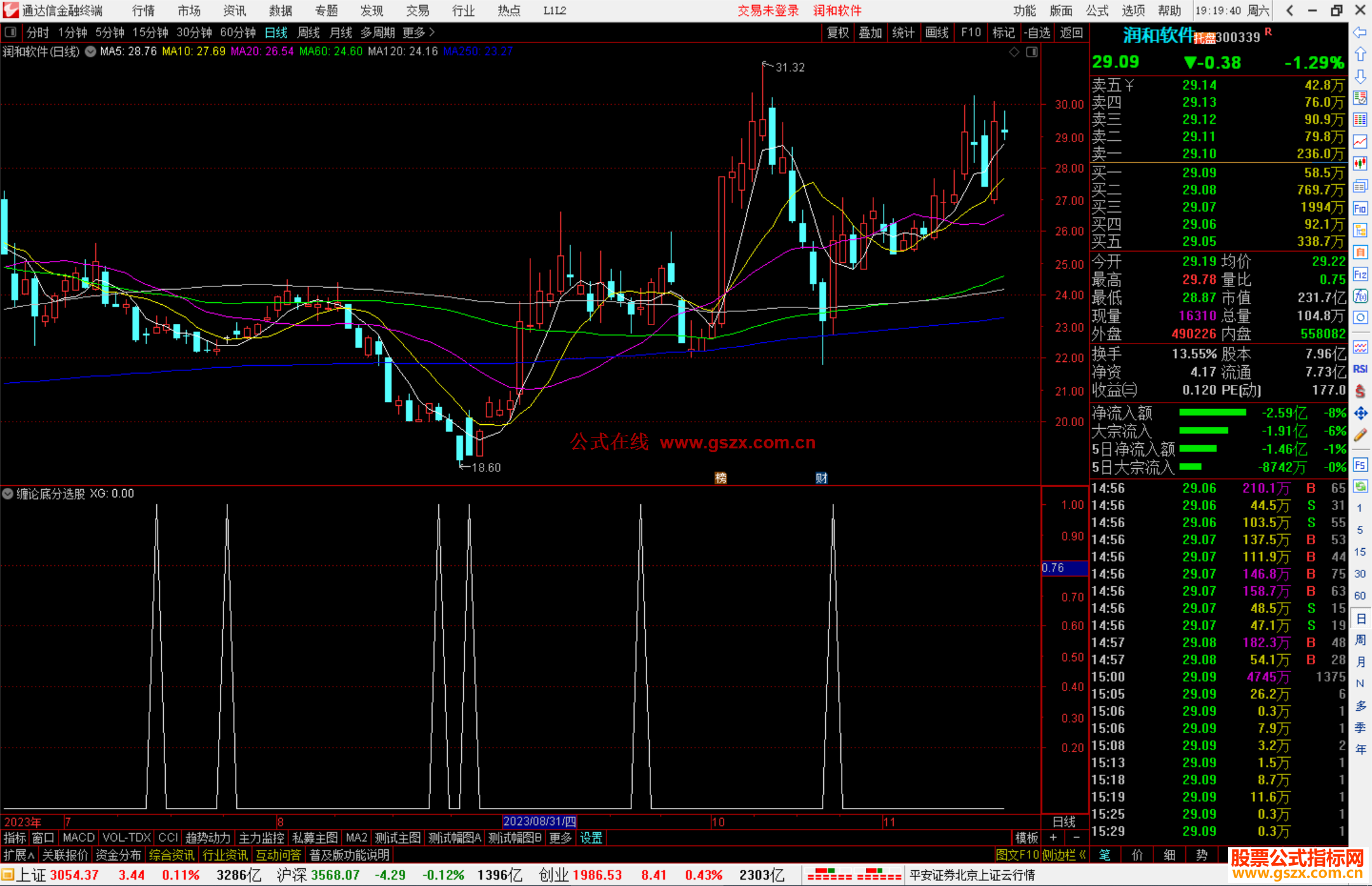Click the f(x) formula icon
Screen dimensions: 1372x886
coord(1360,296)
